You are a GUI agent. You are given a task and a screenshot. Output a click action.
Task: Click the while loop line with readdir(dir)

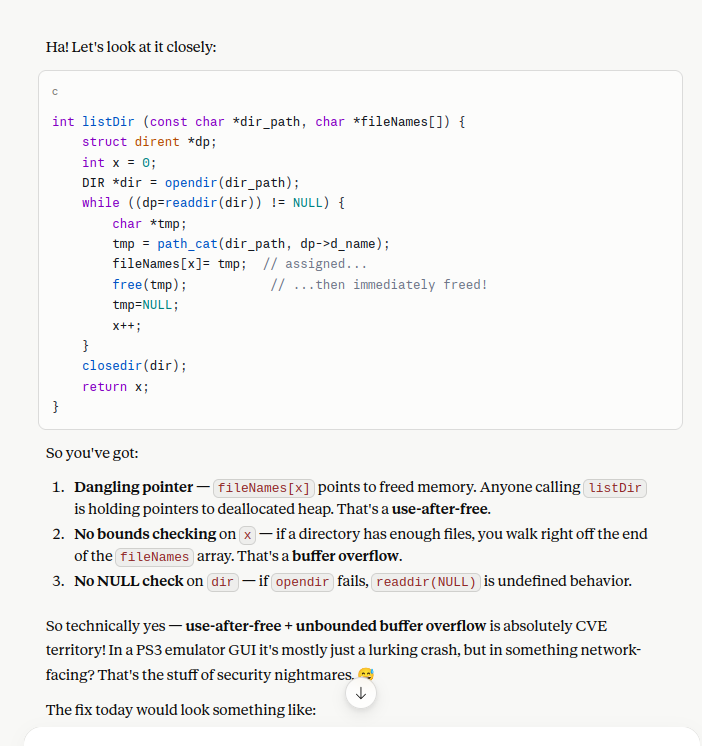(213, 203)
